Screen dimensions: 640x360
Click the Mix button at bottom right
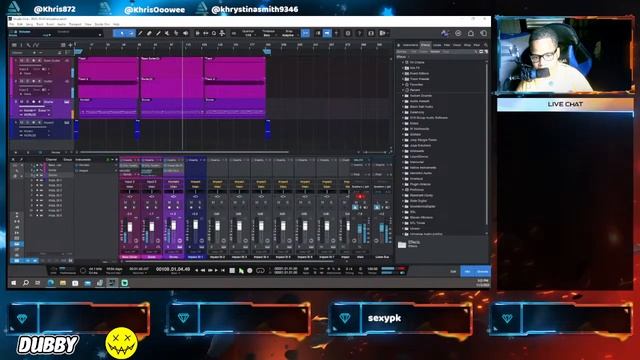(x=468, y=271)
